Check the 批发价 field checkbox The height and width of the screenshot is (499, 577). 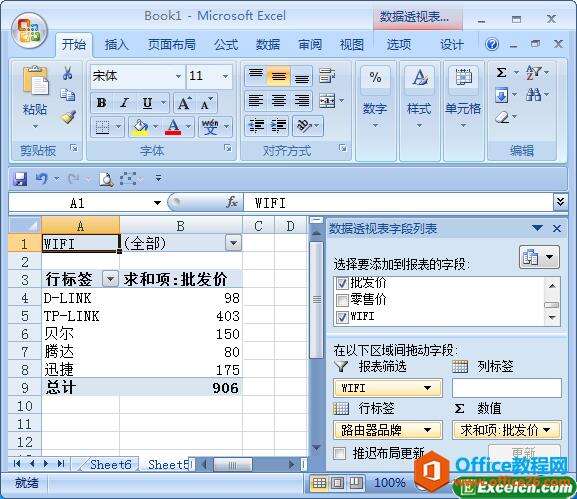pyautogui.click(x=342, y=283)
